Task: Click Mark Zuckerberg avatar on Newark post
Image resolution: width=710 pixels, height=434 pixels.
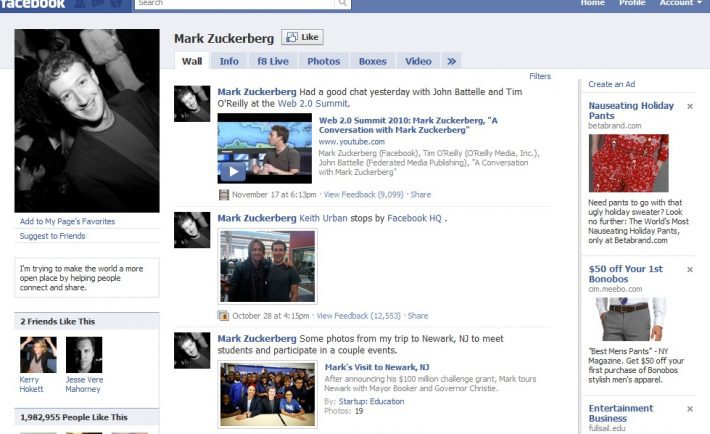Action: [192, 351]
